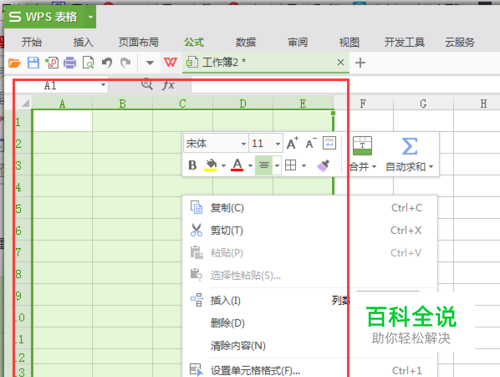Expand the Name Box dropdown arrow
Viewport: 500px width, 377px height.
[103, 85]
